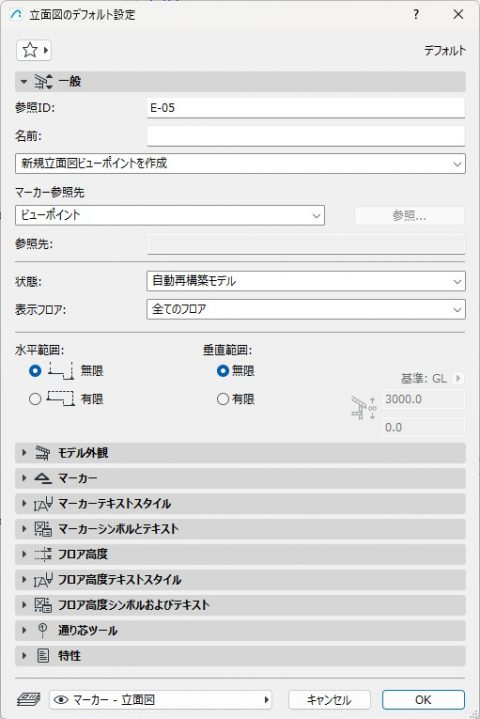The width and height of the screenshot is (480, 719).
Task: Select 有限 for 水平範囲
Action: [35, 399]
